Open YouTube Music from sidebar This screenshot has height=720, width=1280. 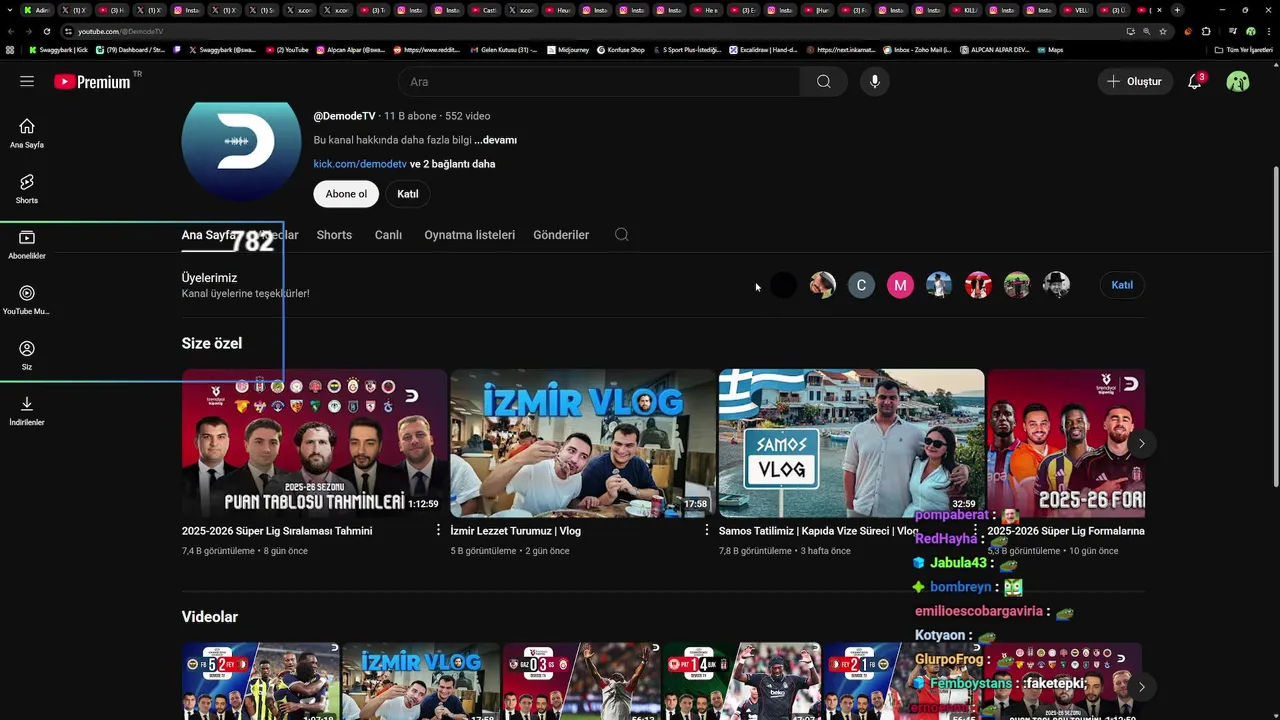point(27,299)
